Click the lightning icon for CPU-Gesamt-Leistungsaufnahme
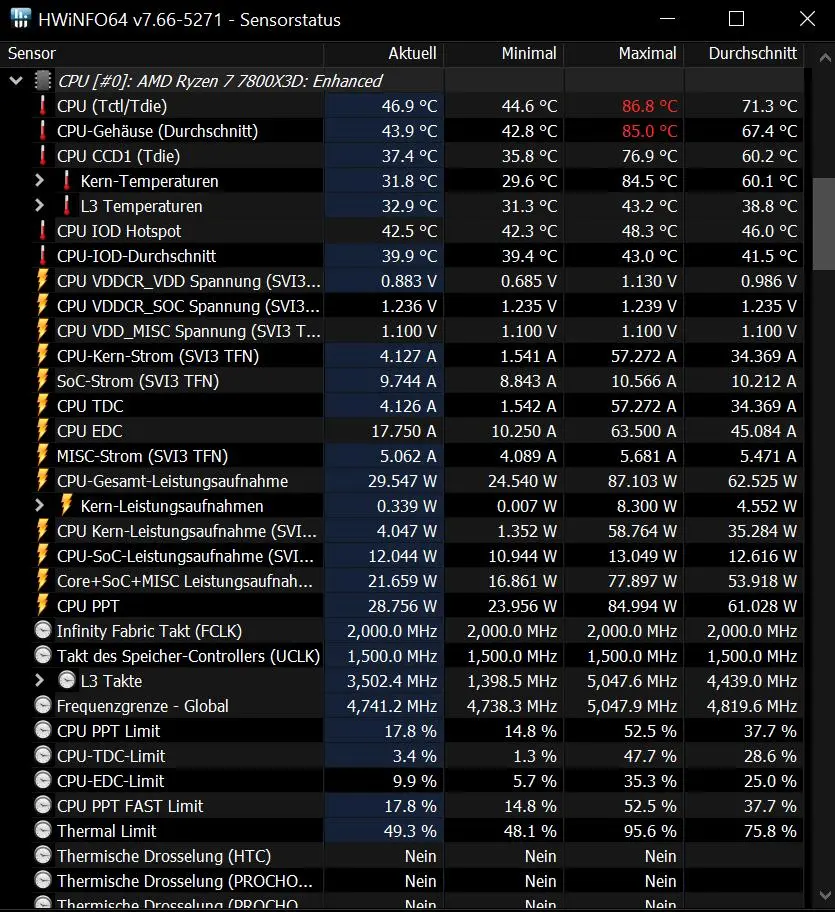The width and height of the screenshot is (835, 912). 42,480
